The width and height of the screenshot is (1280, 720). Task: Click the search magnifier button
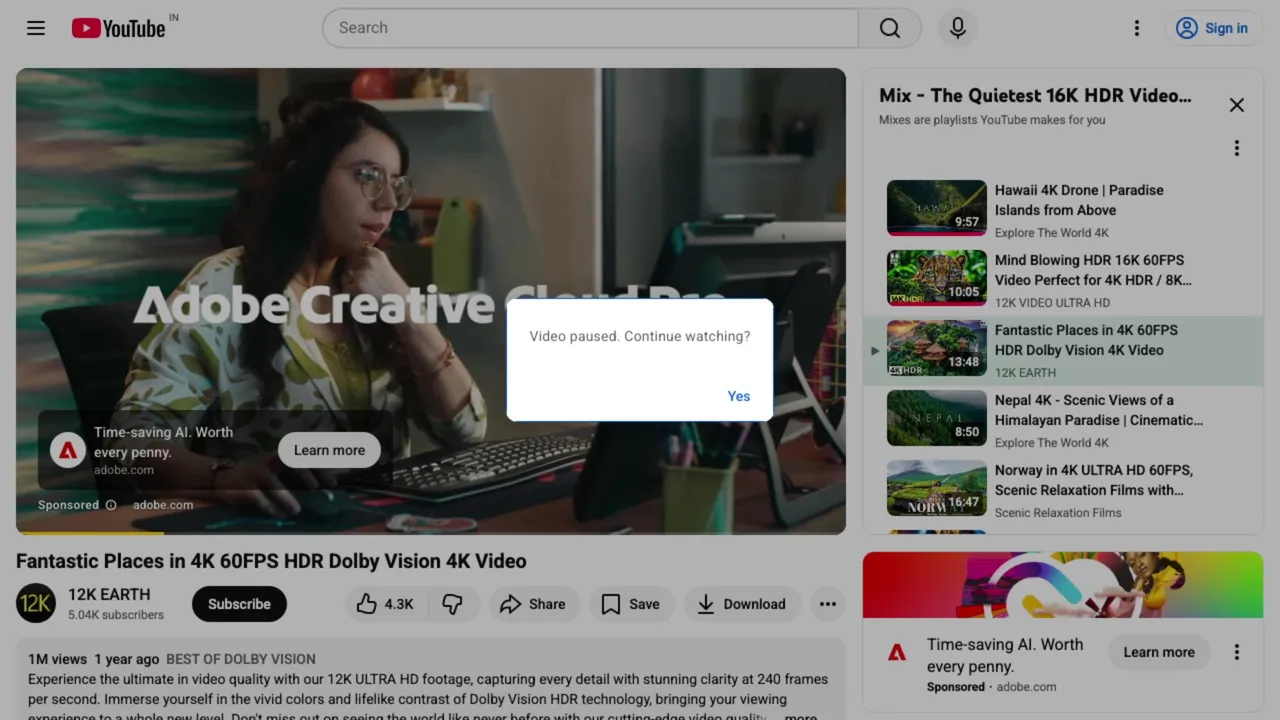890,28
